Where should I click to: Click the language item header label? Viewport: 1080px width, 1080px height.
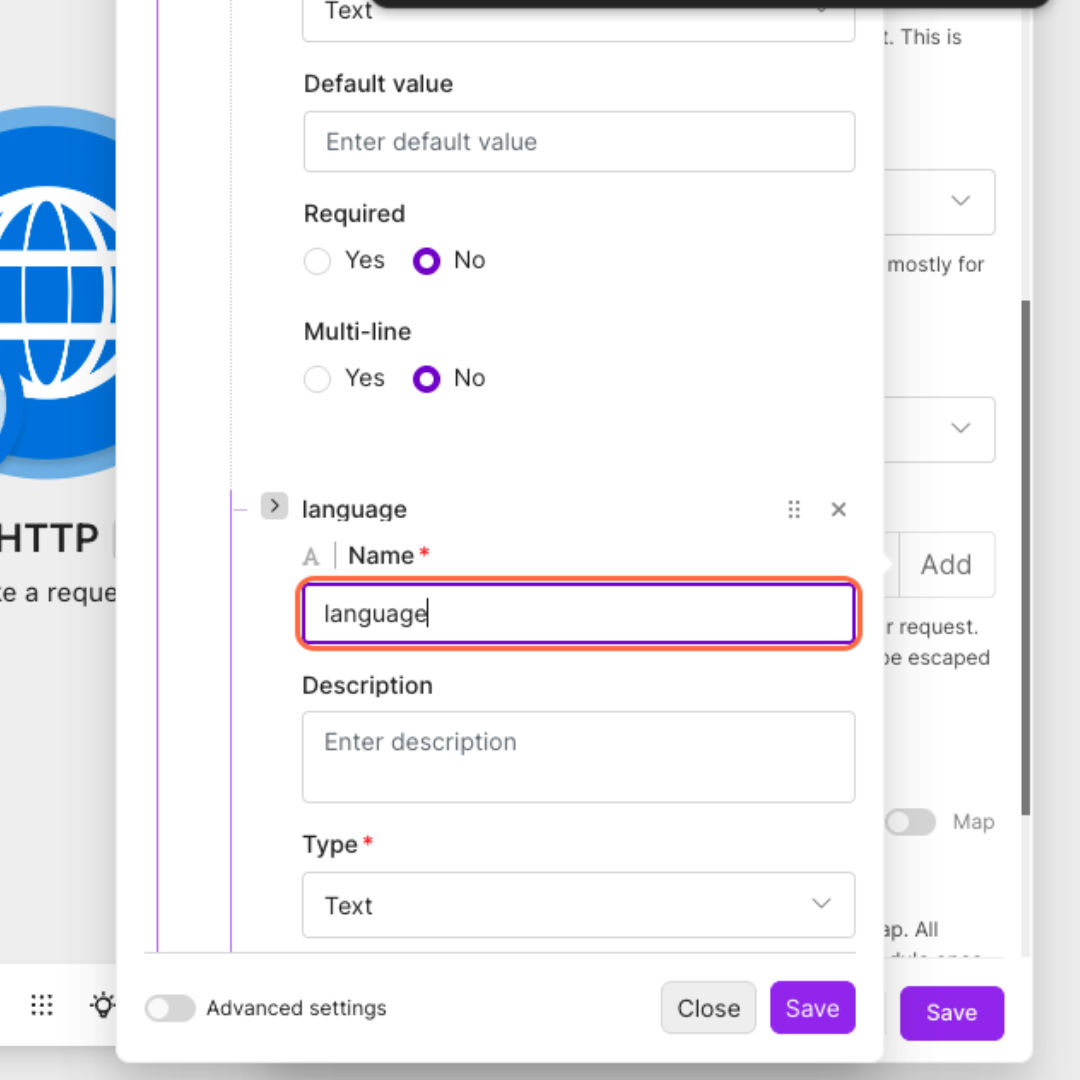355,510
